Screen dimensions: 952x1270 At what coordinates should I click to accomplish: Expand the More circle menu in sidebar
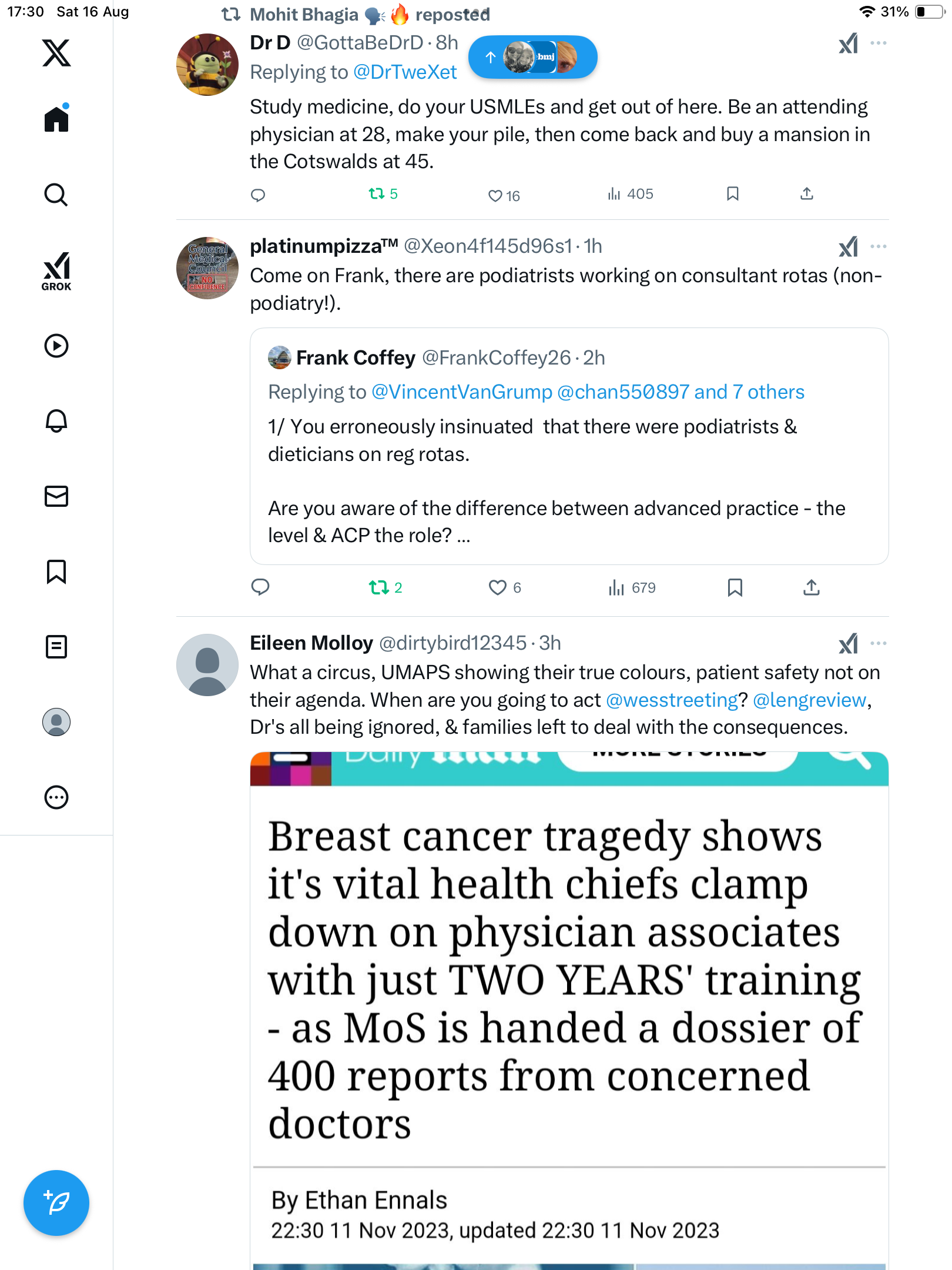click(56, 797)
